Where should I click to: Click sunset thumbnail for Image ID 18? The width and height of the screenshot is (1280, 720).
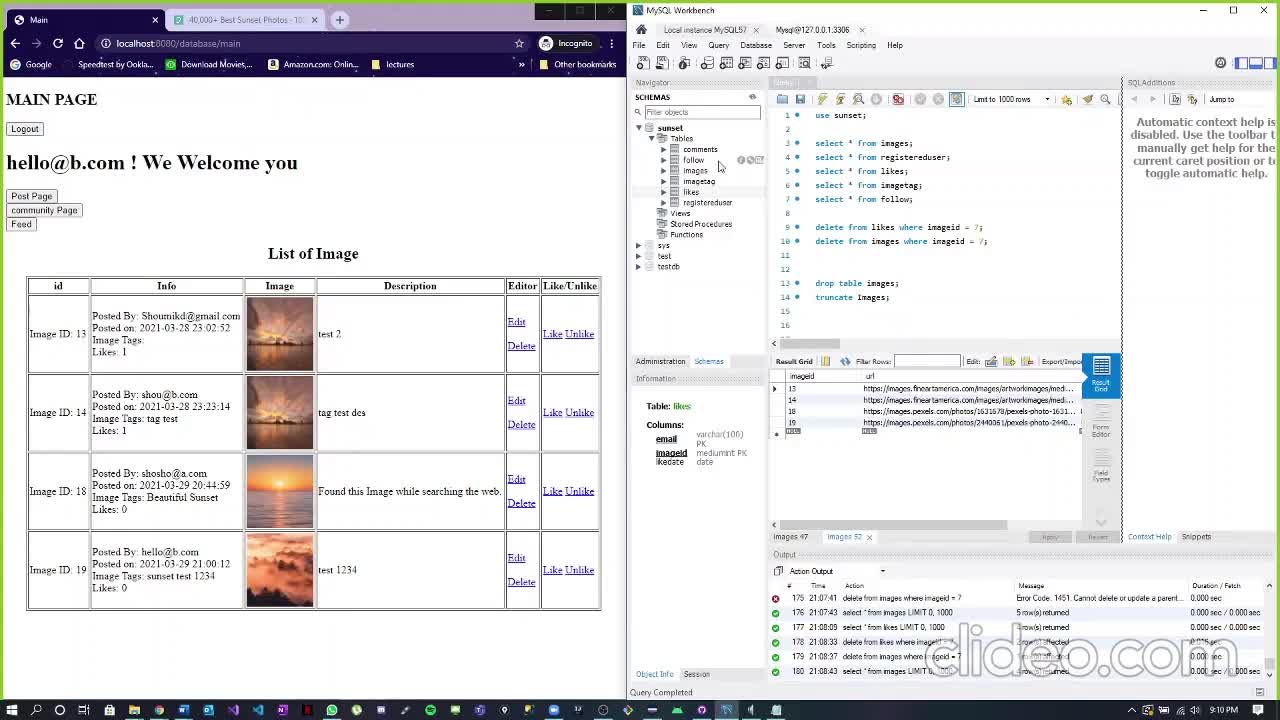[x=280, y=491]
